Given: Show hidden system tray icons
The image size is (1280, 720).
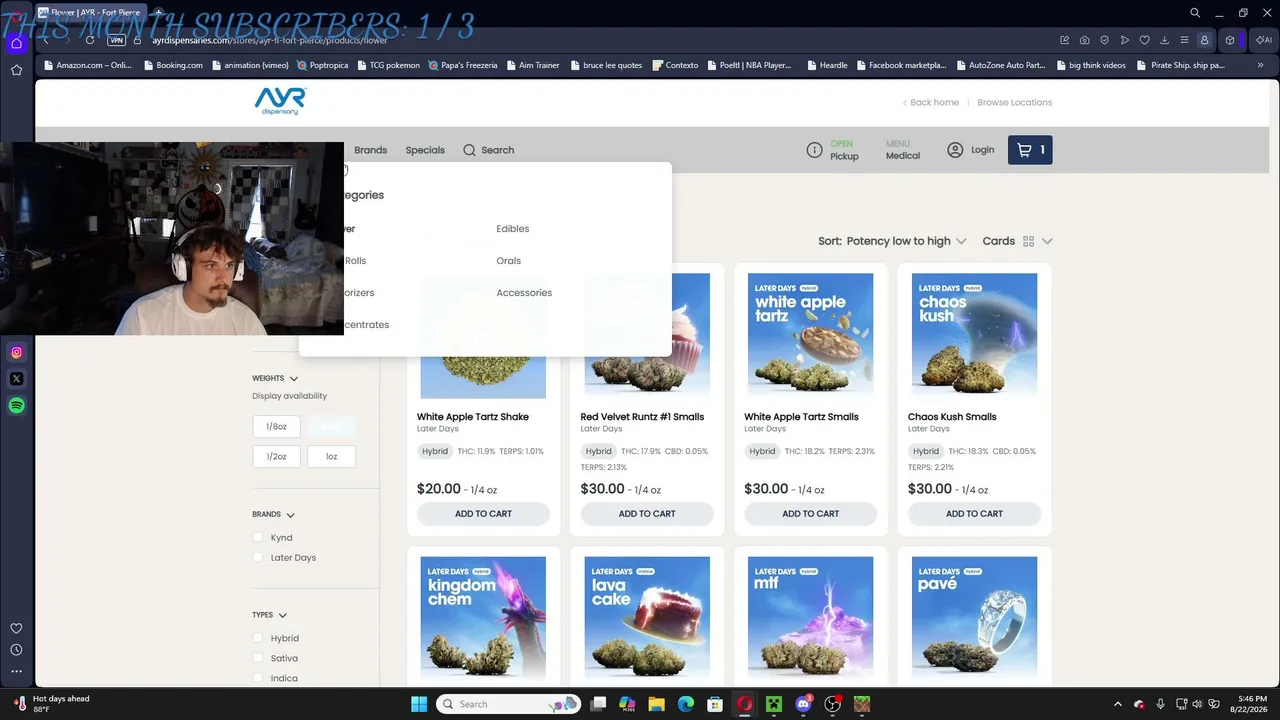Looking at the screenshot, I should [x=1117, y=704].
